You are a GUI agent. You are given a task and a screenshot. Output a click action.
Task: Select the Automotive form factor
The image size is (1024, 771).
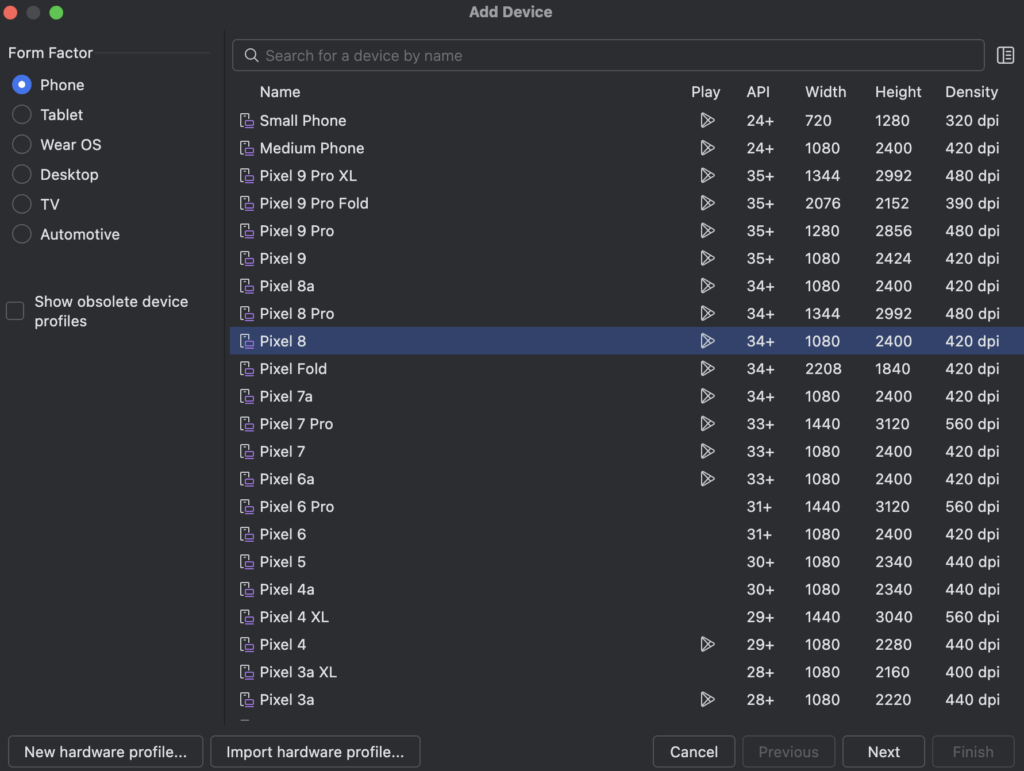(x=22, y=234)
